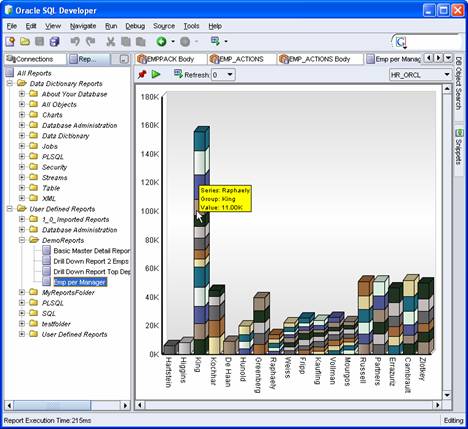Run the report with green play icon
The width and height of the screenshot is (468, 429).
click(156, 74)
